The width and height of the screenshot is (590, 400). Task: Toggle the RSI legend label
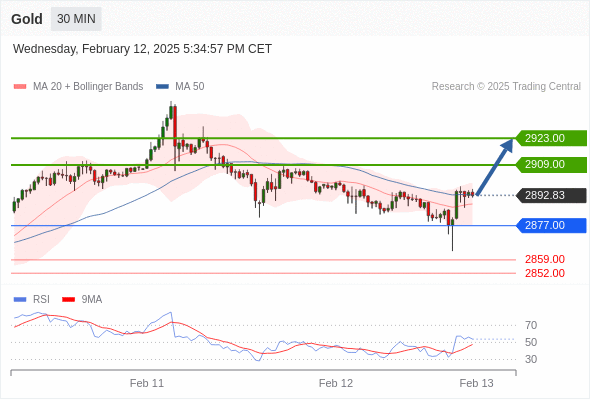(41, 300)
